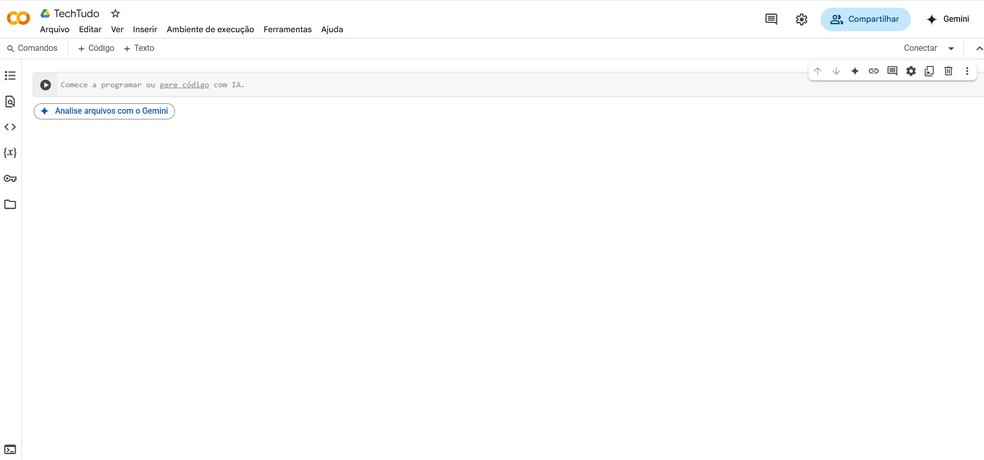Image resolution: width=984 pixels, height=460 pixels.
Task: Click into the empty code cell editor
Action: [x=519, y=85]
